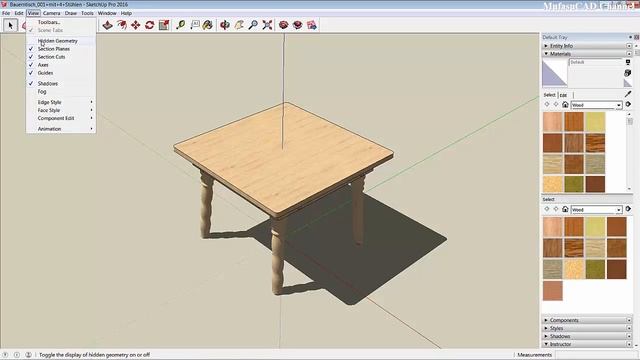Open the Draw menu

[x=71, y=13]
